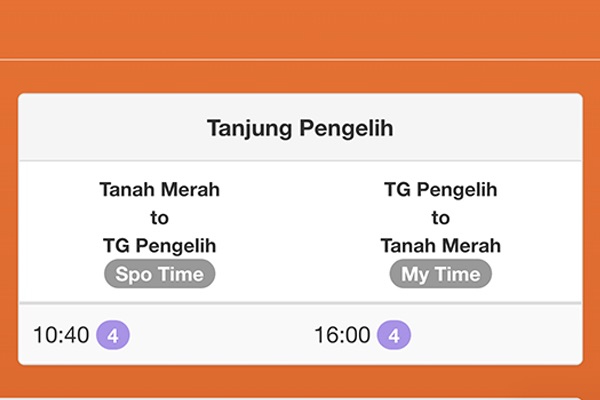Image resolution: width=600 pixels, height=400 pixels.
Task: Click the 'to' word in right route
Action: [441, 217]
